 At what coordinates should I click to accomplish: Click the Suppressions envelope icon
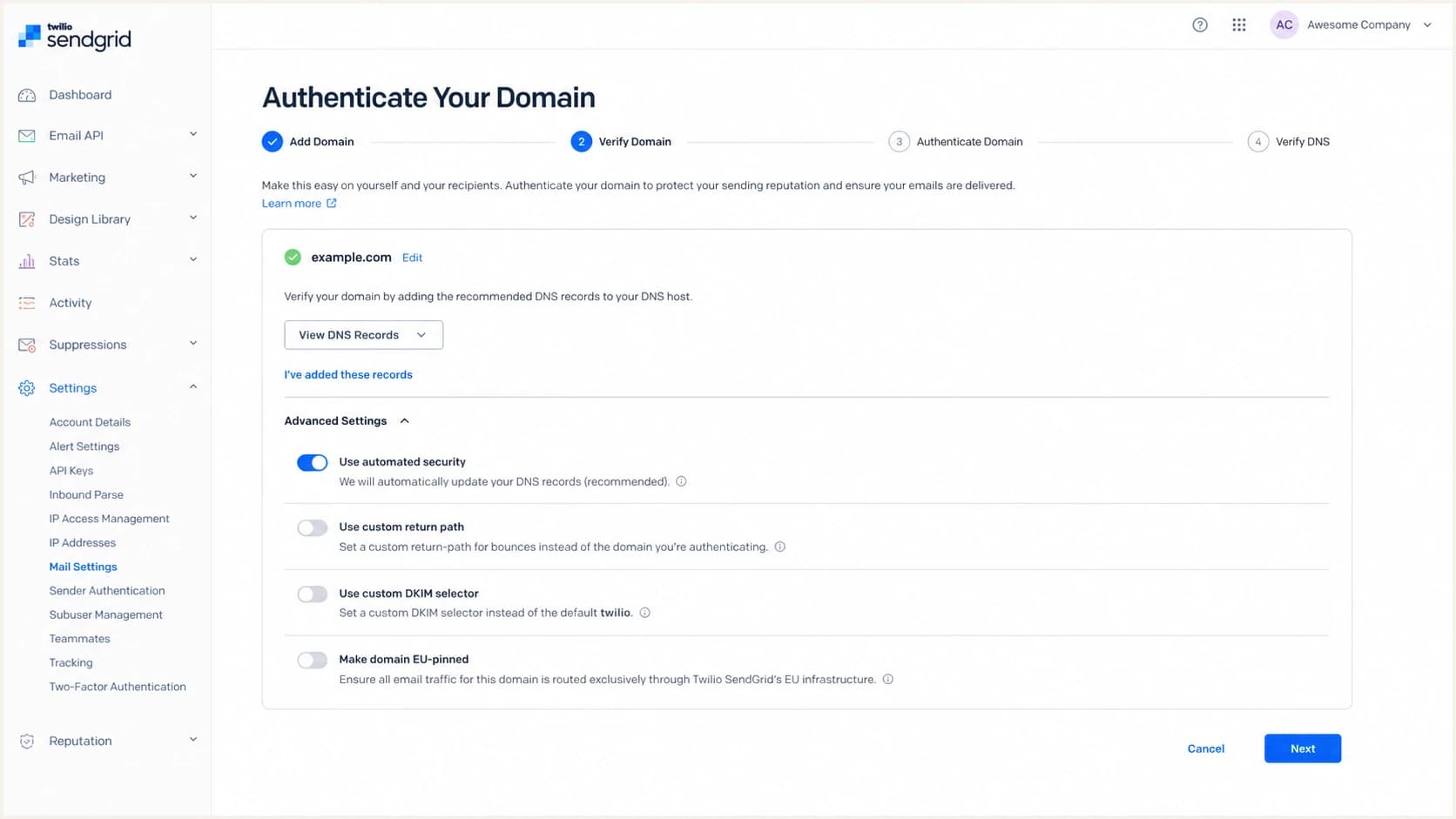click(27, 345)
